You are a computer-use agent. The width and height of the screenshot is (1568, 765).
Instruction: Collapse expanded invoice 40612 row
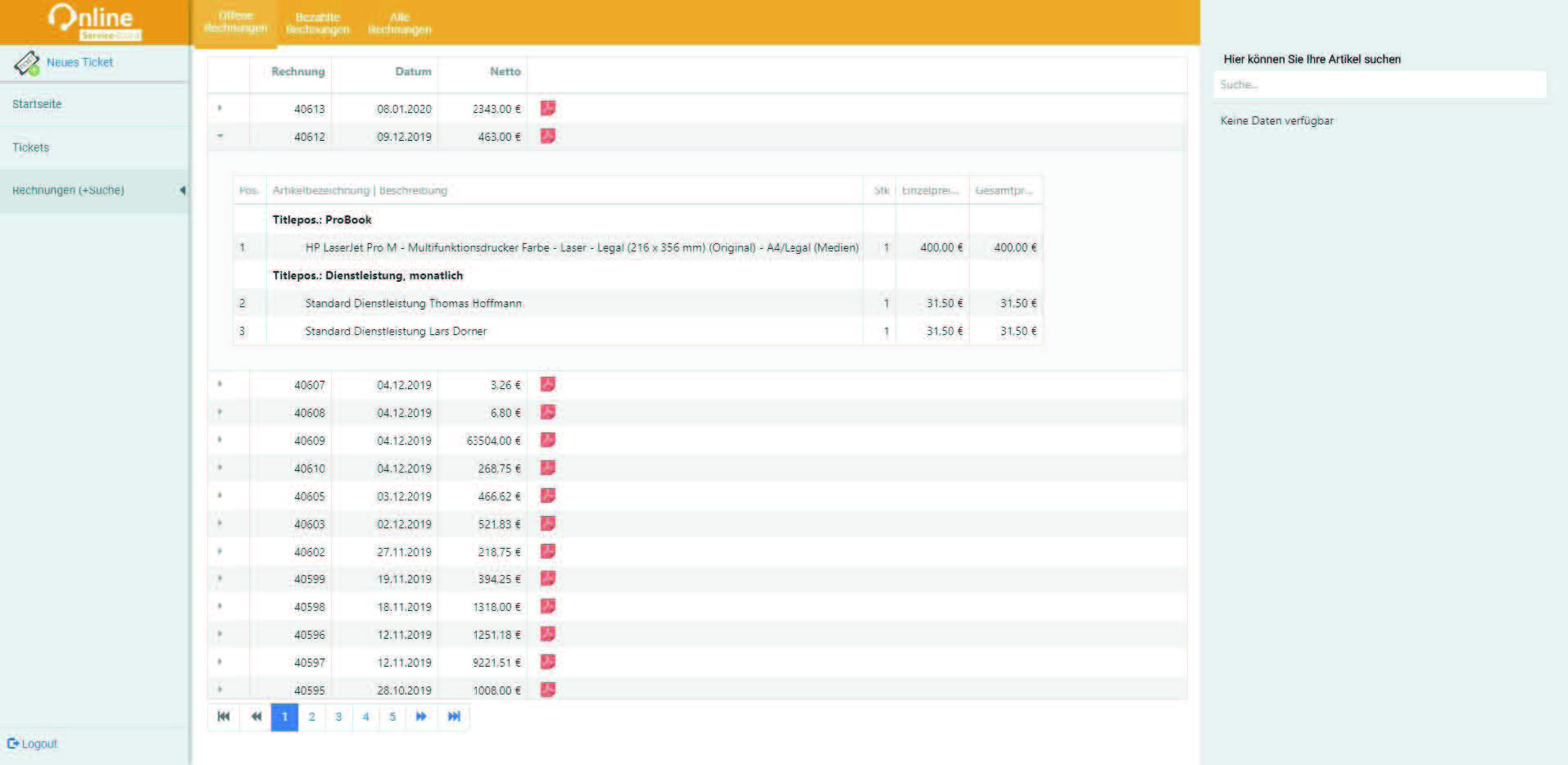(220, 136)
